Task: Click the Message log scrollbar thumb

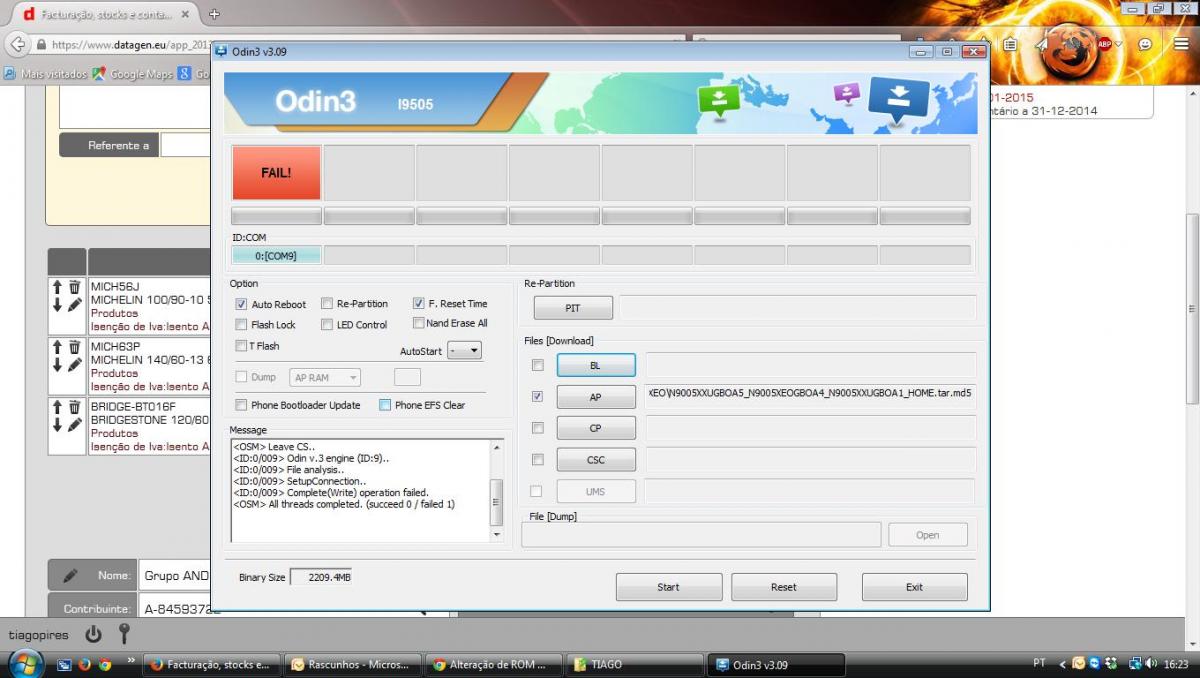Action: click(x=497, y=501)
